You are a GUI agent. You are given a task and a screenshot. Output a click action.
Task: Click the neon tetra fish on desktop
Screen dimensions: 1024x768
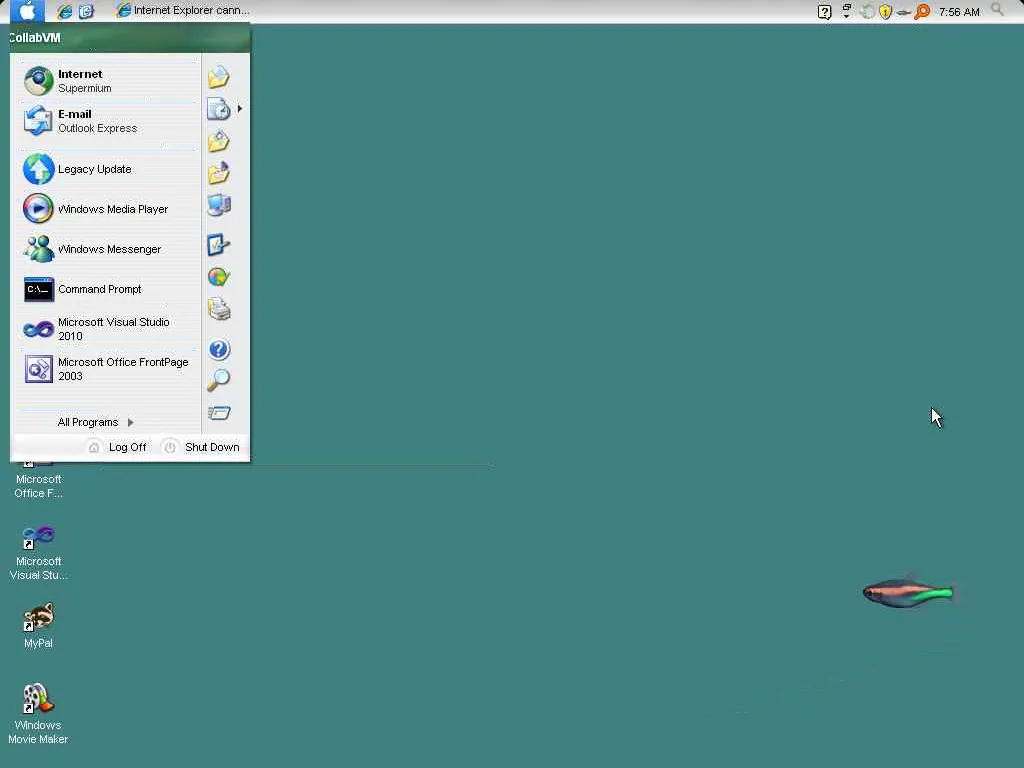pyautogui.click(x=908, y=593)
